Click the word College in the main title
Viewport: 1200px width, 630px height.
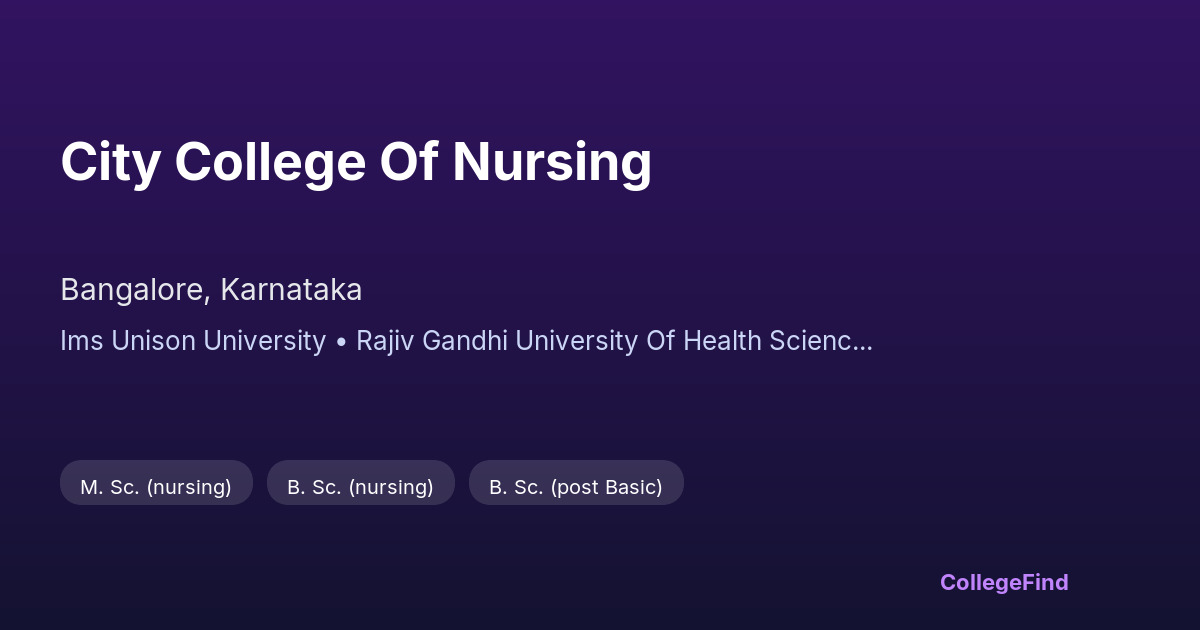pyautogui.click(x=270, y=162)
